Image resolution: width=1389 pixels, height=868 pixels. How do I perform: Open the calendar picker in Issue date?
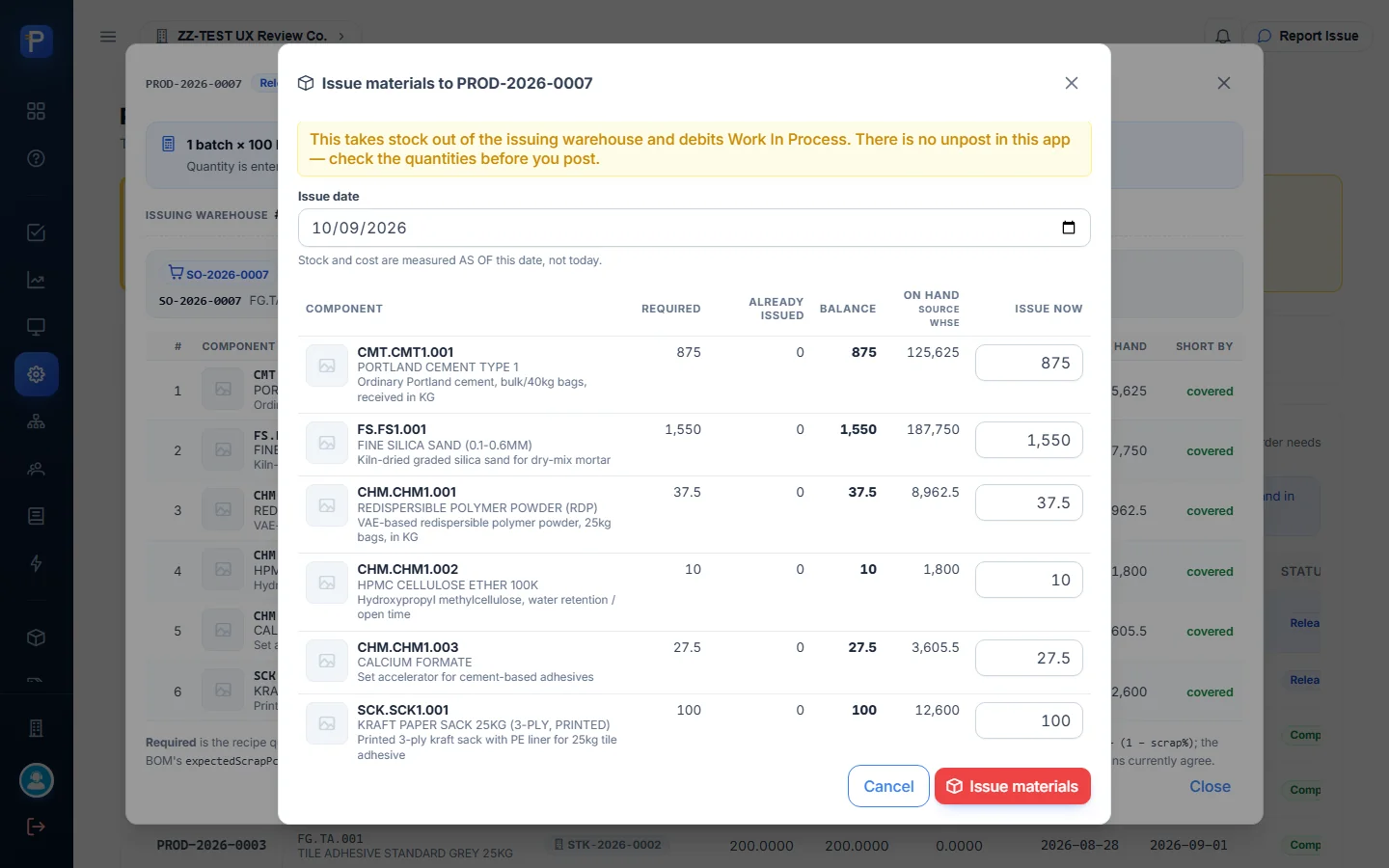1068,228
